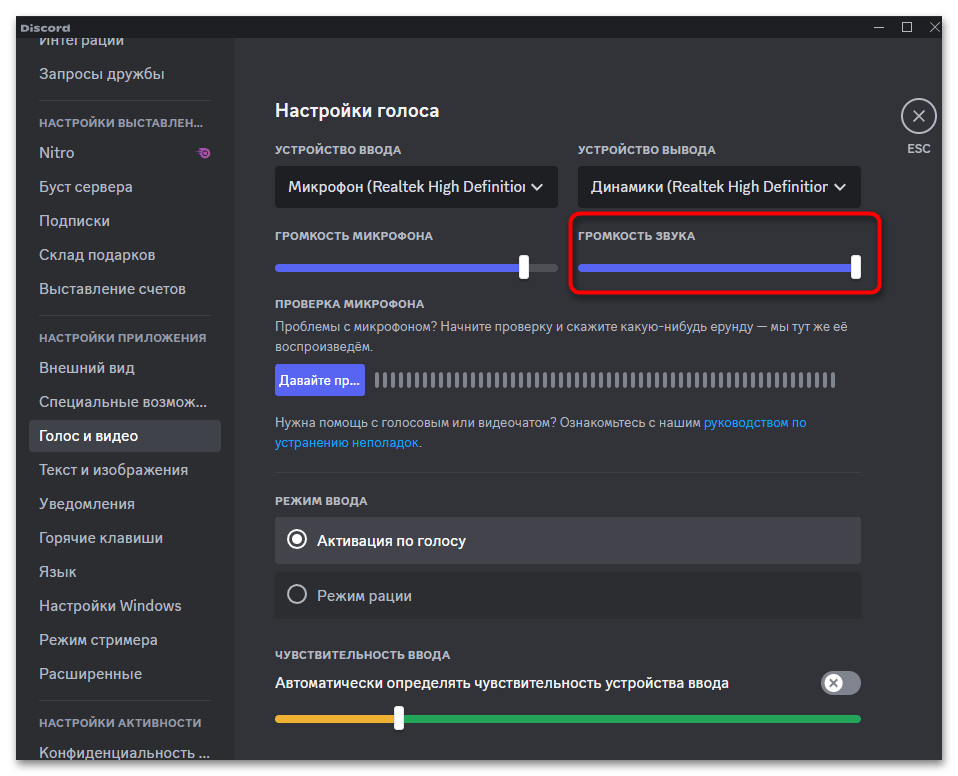
Task: Open Специальные возможности settings
Action: (x=125, y=402)
